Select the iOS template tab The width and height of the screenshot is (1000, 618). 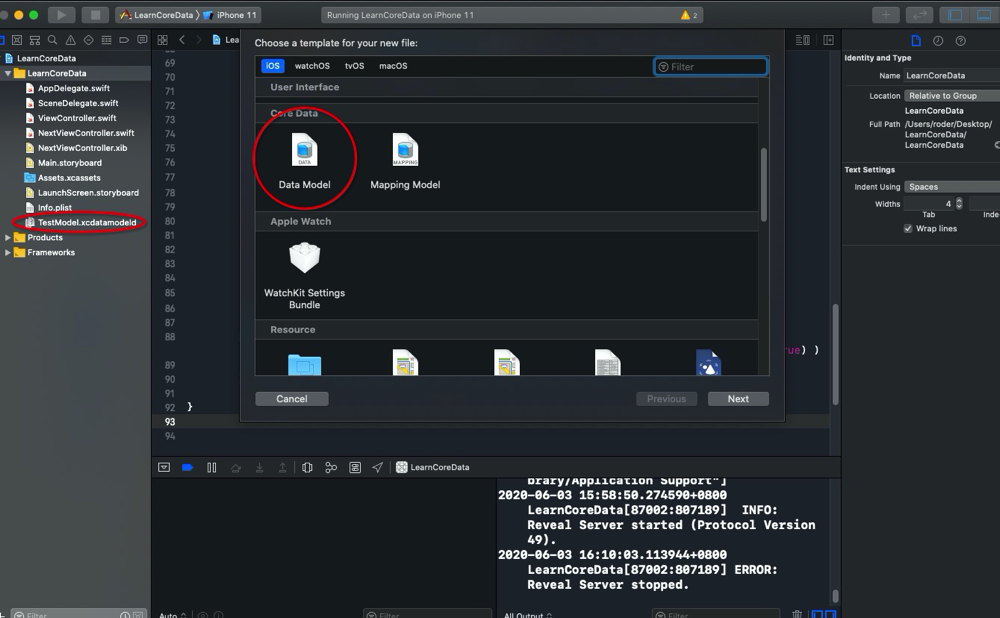click(x=272, y=66)
